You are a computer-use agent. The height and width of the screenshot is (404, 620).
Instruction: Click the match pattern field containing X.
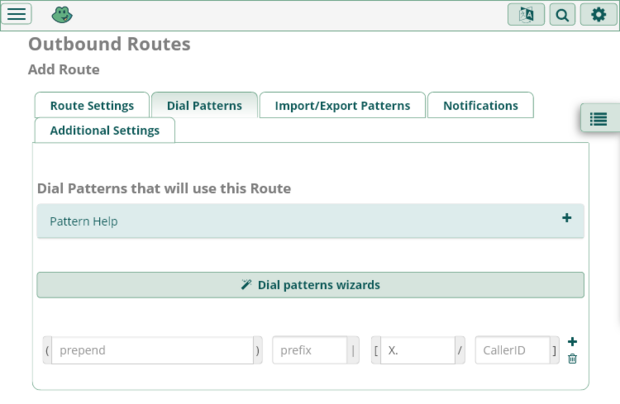pyautogui.click(x=417, y=351)
